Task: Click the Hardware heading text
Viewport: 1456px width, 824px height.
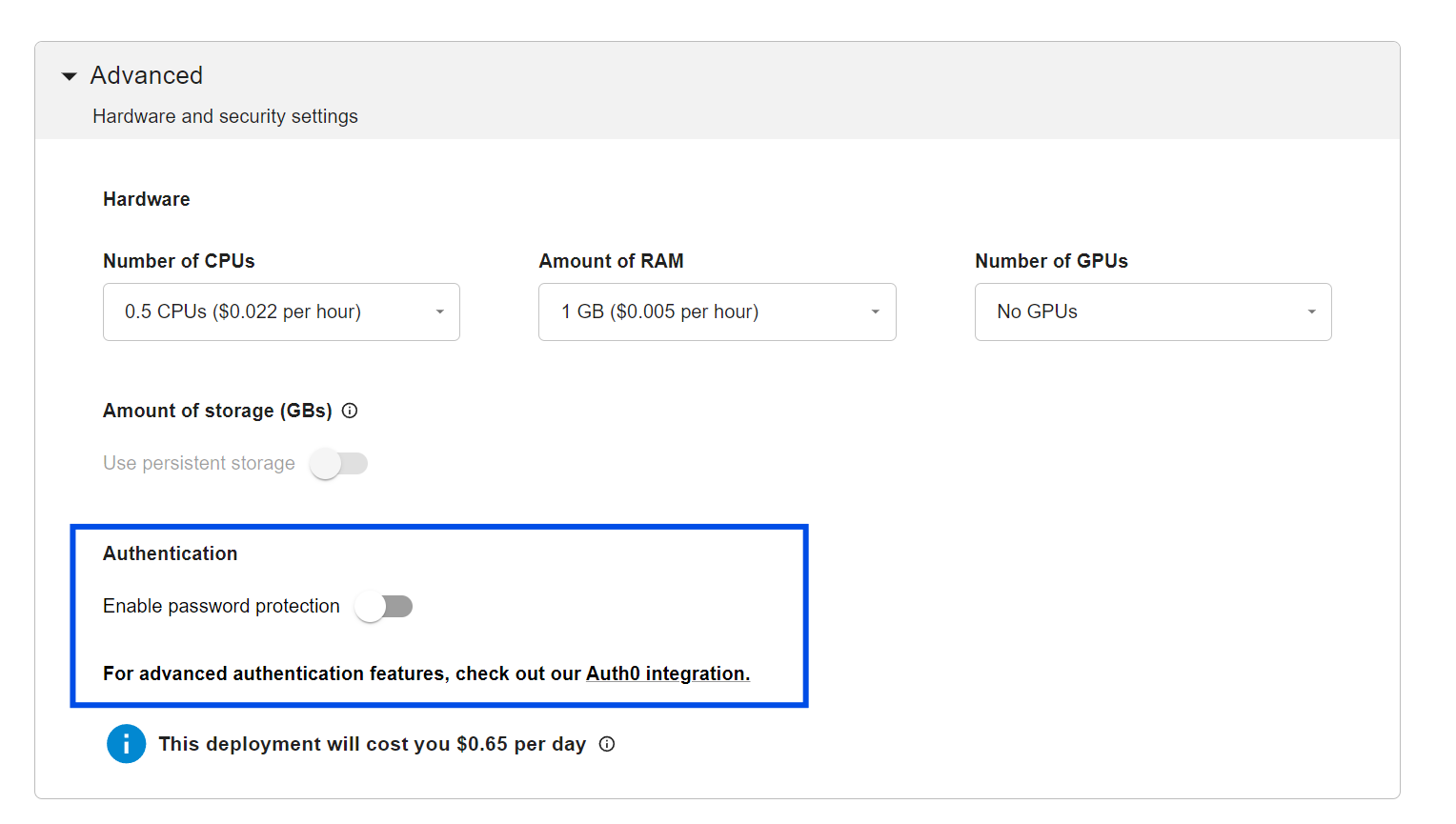Action: pyautogui.click(x=147, y=199)
